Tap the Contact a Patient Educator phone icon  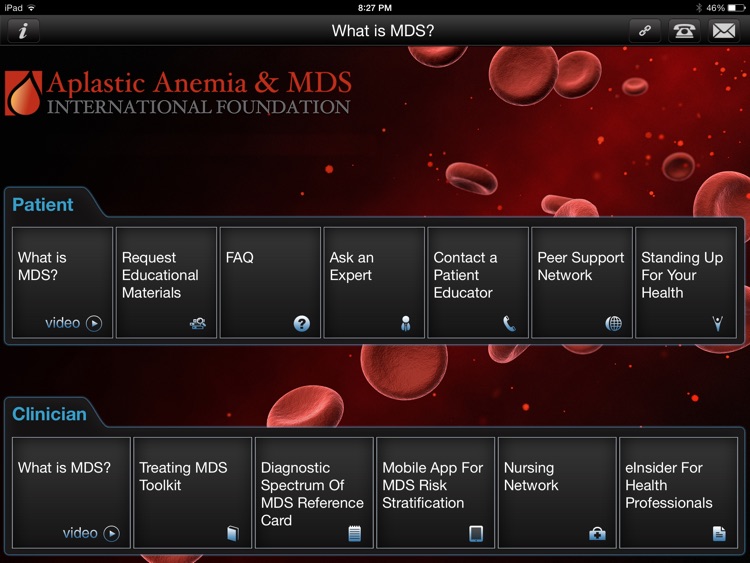(509, 323)
